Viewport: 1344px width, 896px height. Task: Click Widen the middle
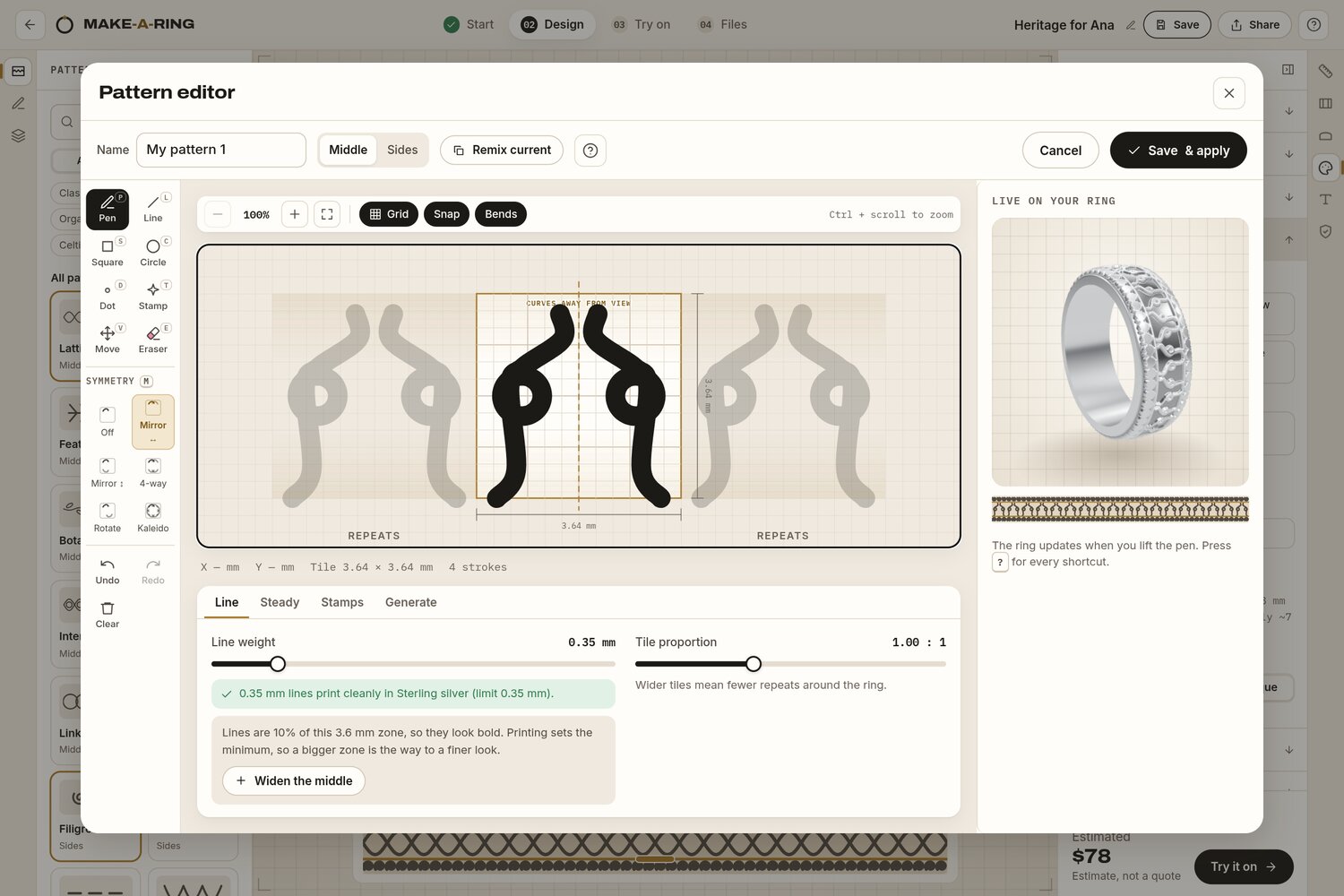pyautogui.click(x=294, y=781)
